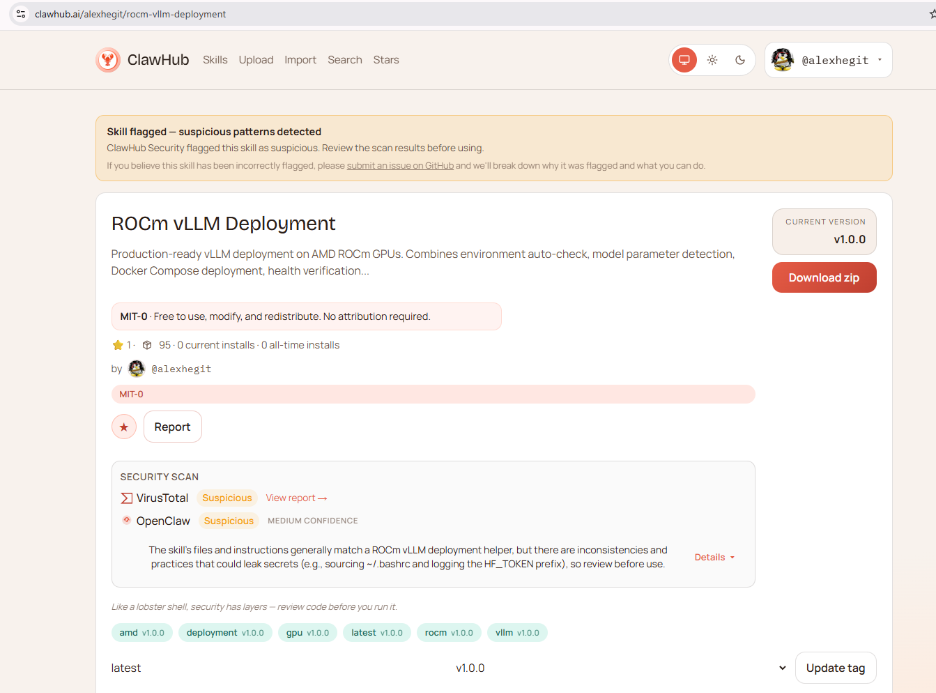This screenshot has width=936, height=693.
Task: Click the 'Skill flagged' warning heading
Action: pos(214,131)
